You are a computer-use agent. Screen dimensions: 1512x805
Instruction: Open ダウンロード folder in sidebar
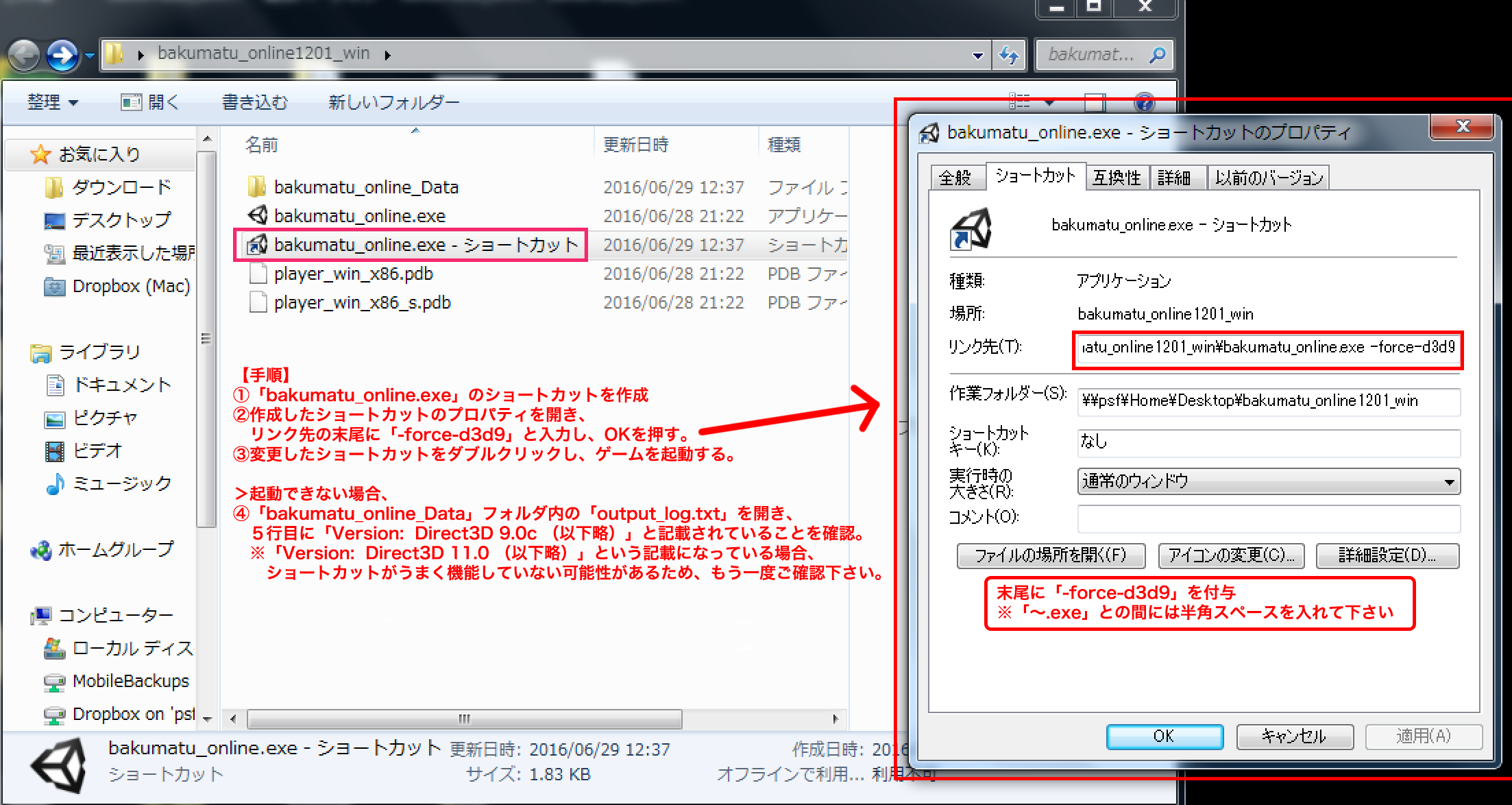[x=121, y=187]
